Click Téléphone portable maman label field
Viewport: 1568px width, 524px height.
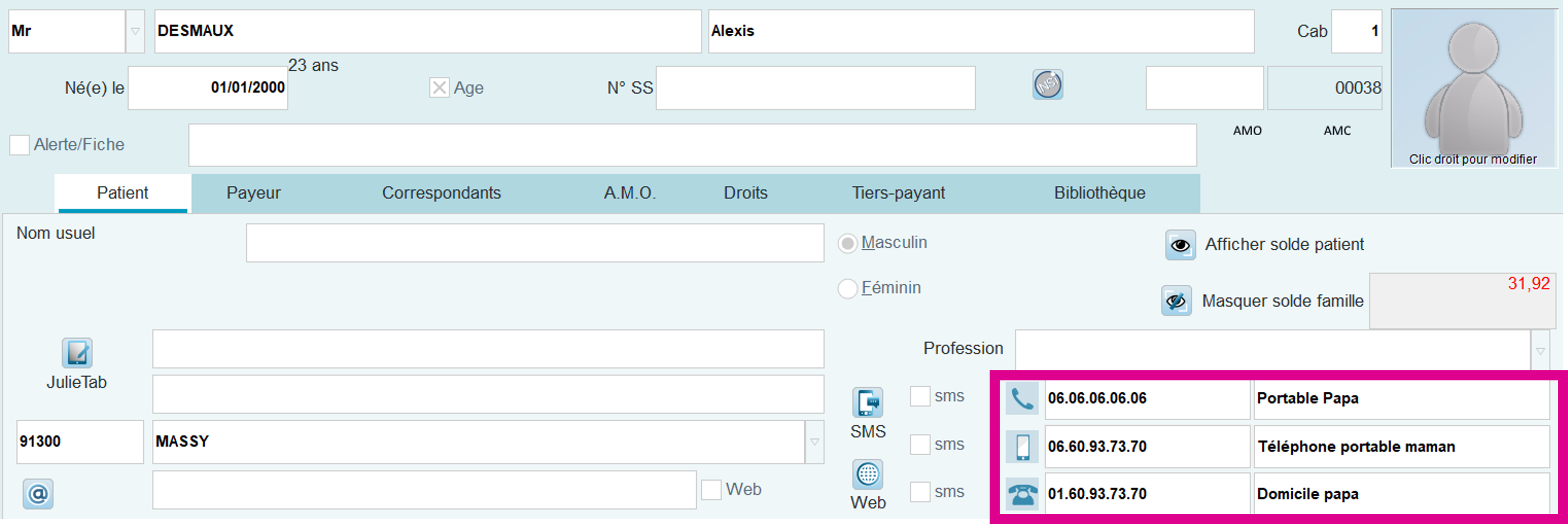point(1402,447)
